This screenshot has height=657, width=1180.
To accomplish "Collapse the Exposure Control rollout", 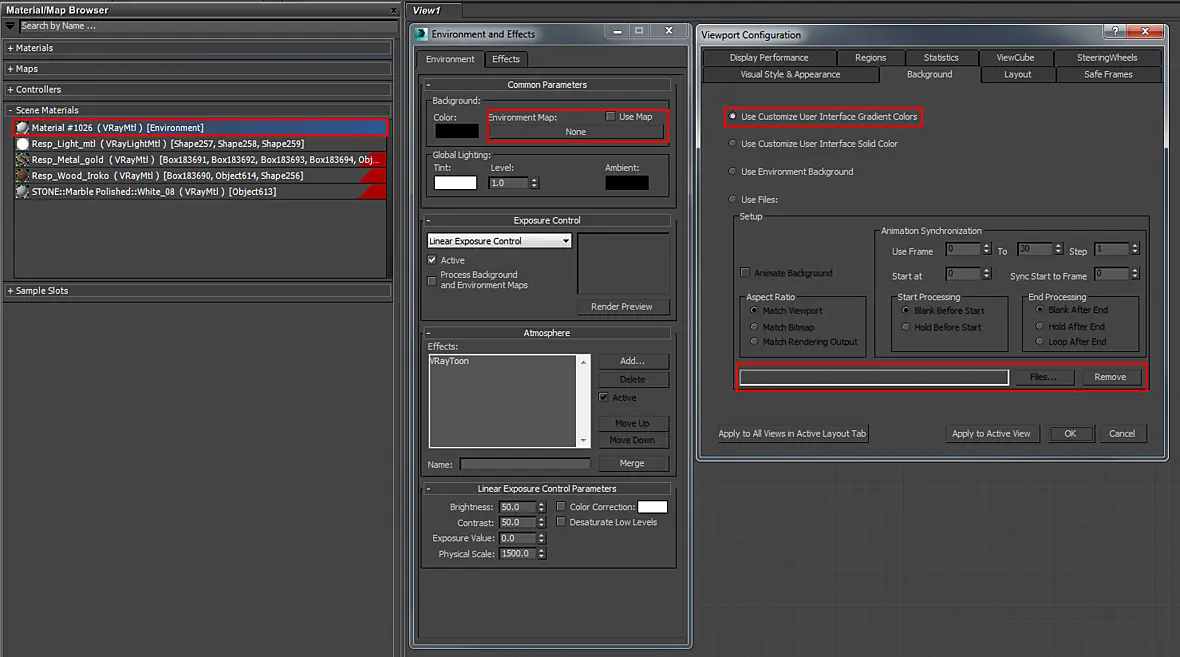I will coord(428,221).
